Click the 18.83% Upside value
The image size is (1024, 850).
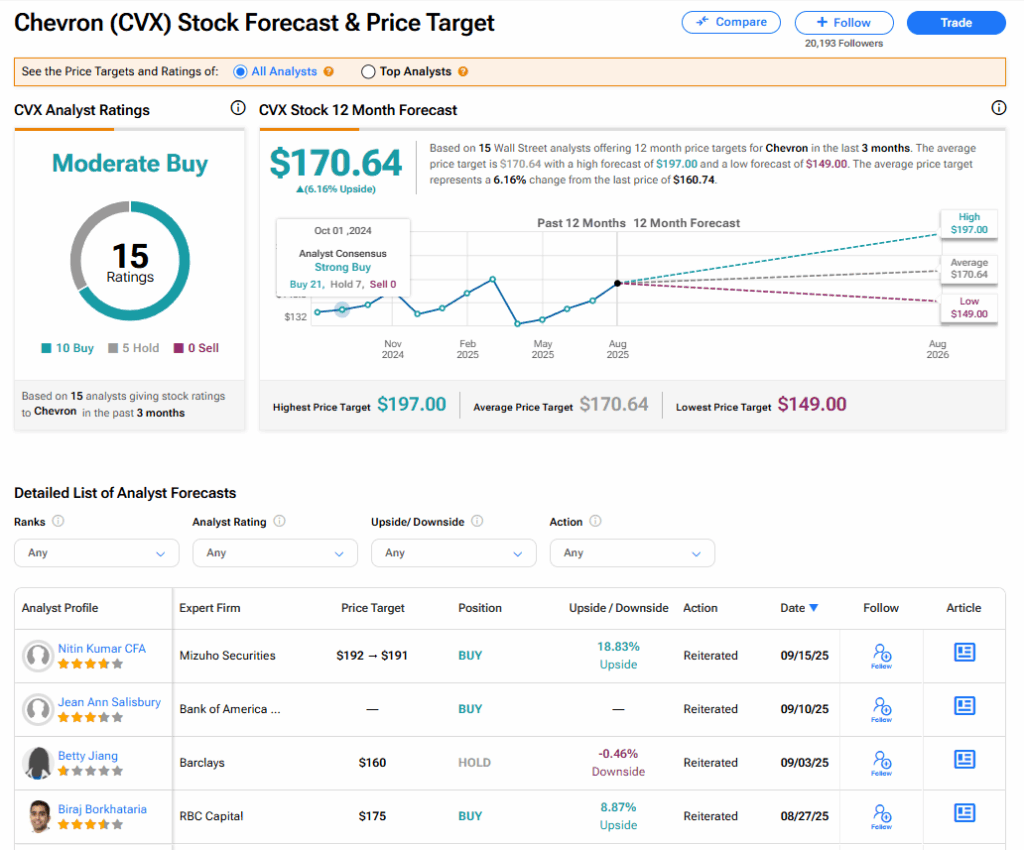tap(618, 655)
